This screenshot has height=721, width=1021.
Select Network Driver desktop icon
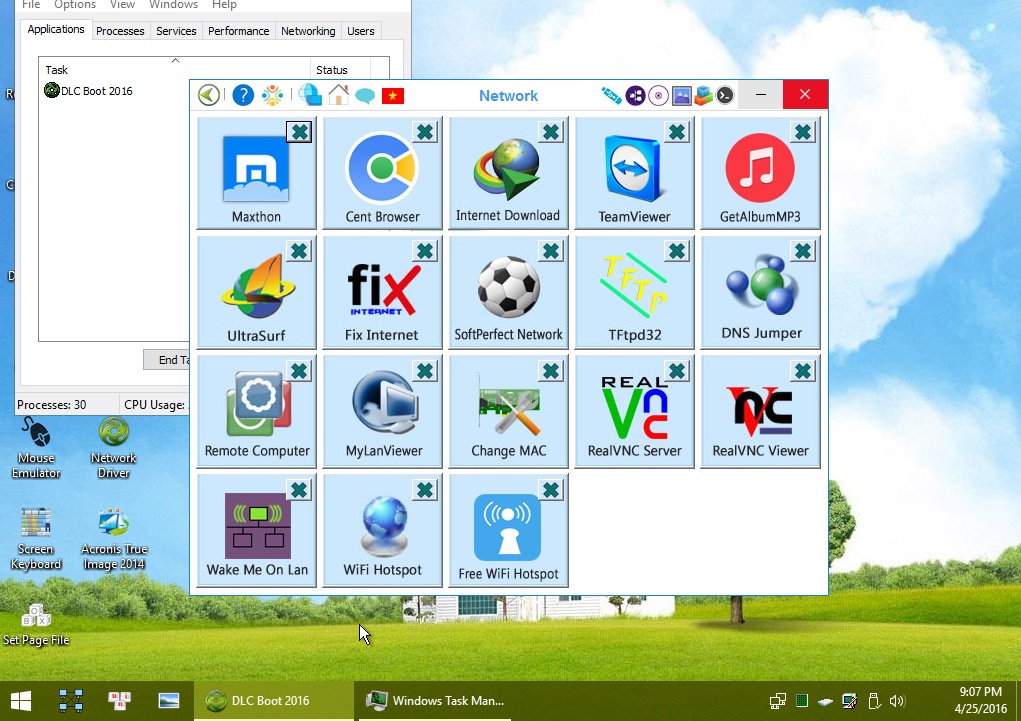coord(113,448)
